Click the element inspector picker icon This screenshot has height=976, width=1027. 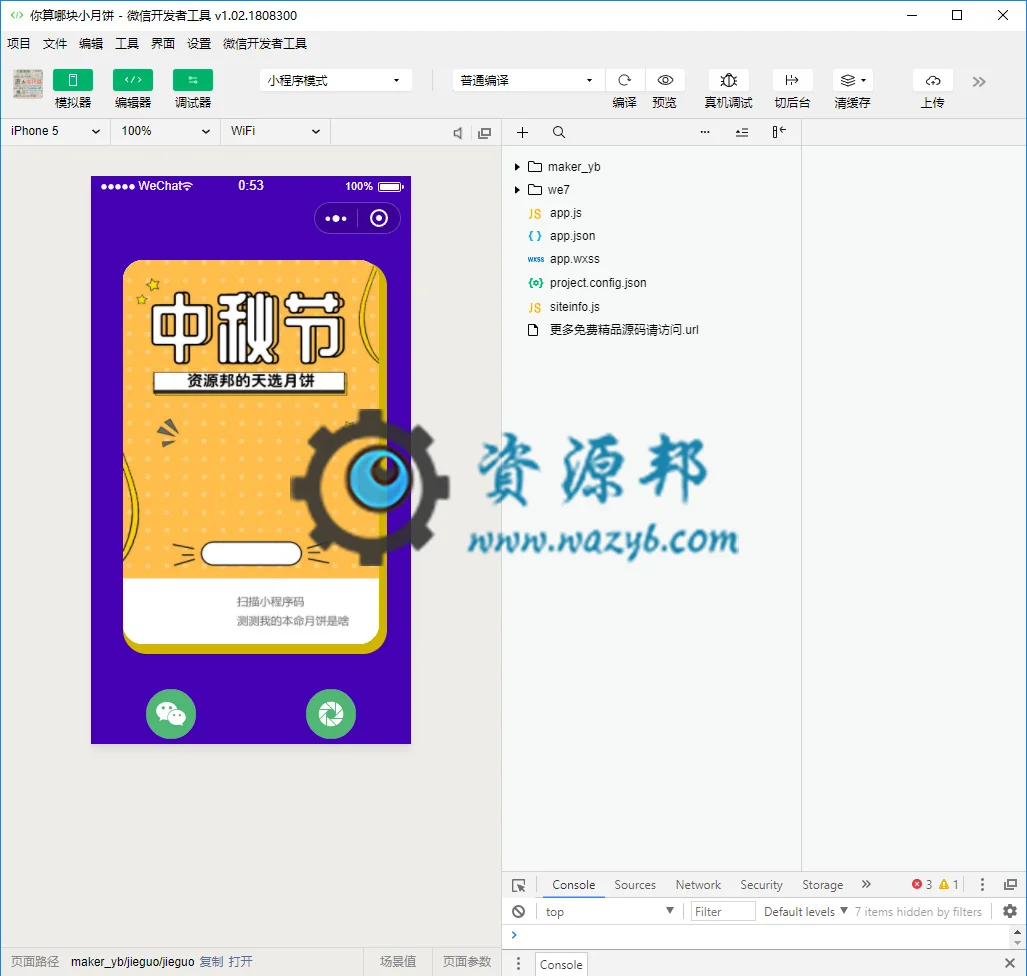click(x=518, y=885)
